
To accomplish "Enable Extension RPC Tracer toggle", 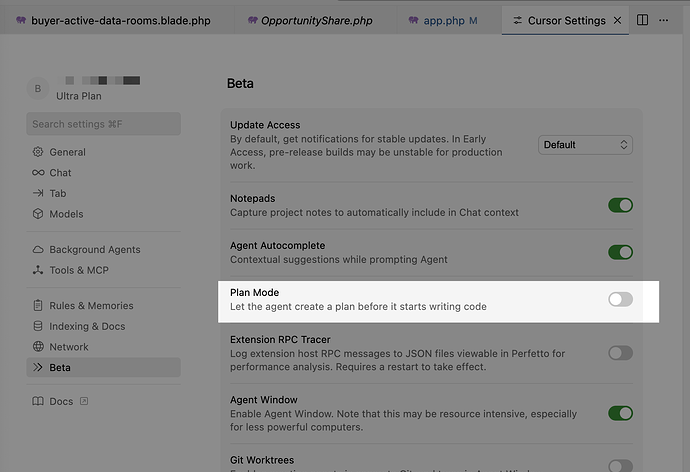I will [x=620, y=352].
